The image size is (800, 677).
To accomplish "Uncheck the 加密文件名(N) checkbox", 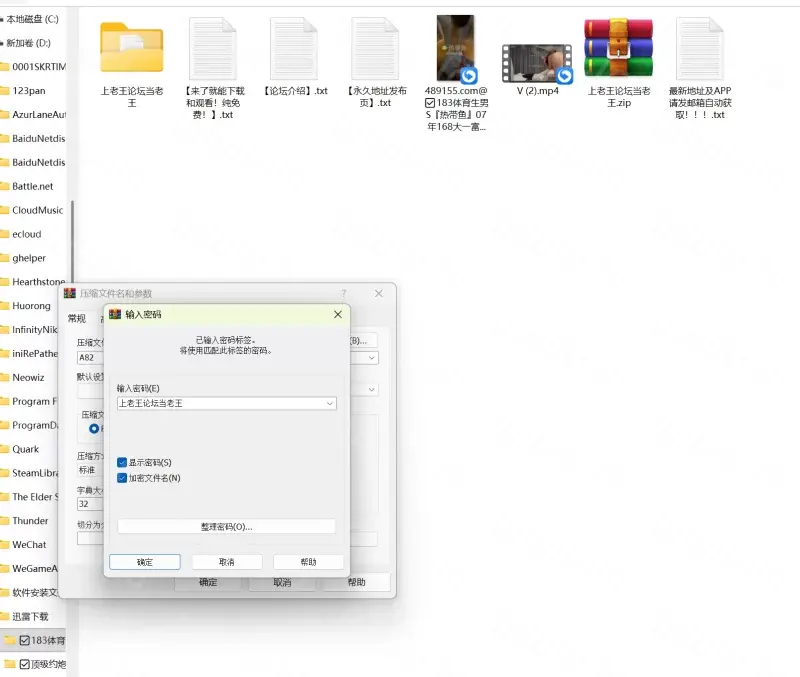I will point(122,478).
